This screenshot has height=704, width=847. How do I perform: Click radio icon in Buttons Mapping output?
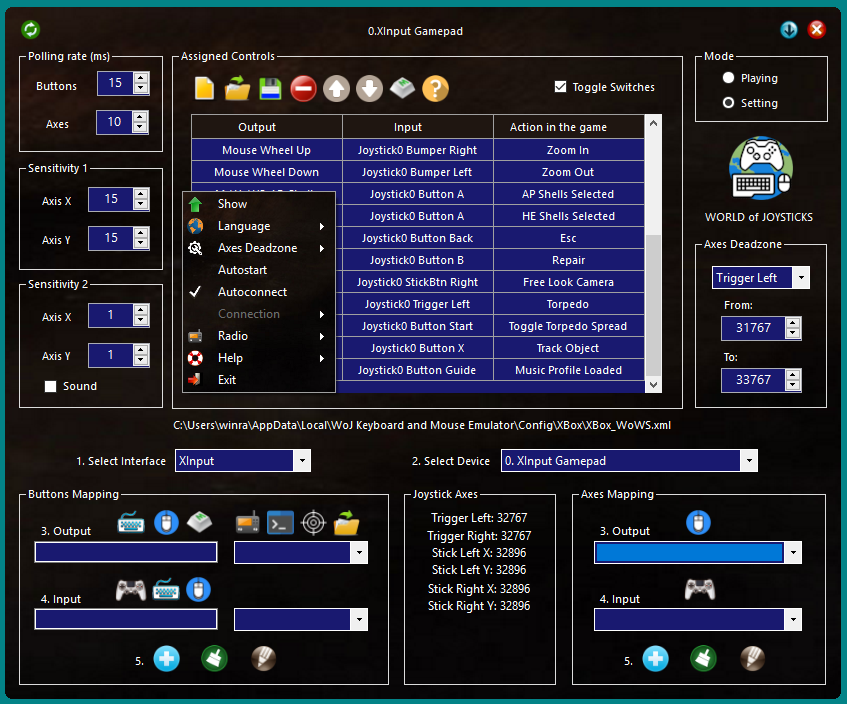248,522
